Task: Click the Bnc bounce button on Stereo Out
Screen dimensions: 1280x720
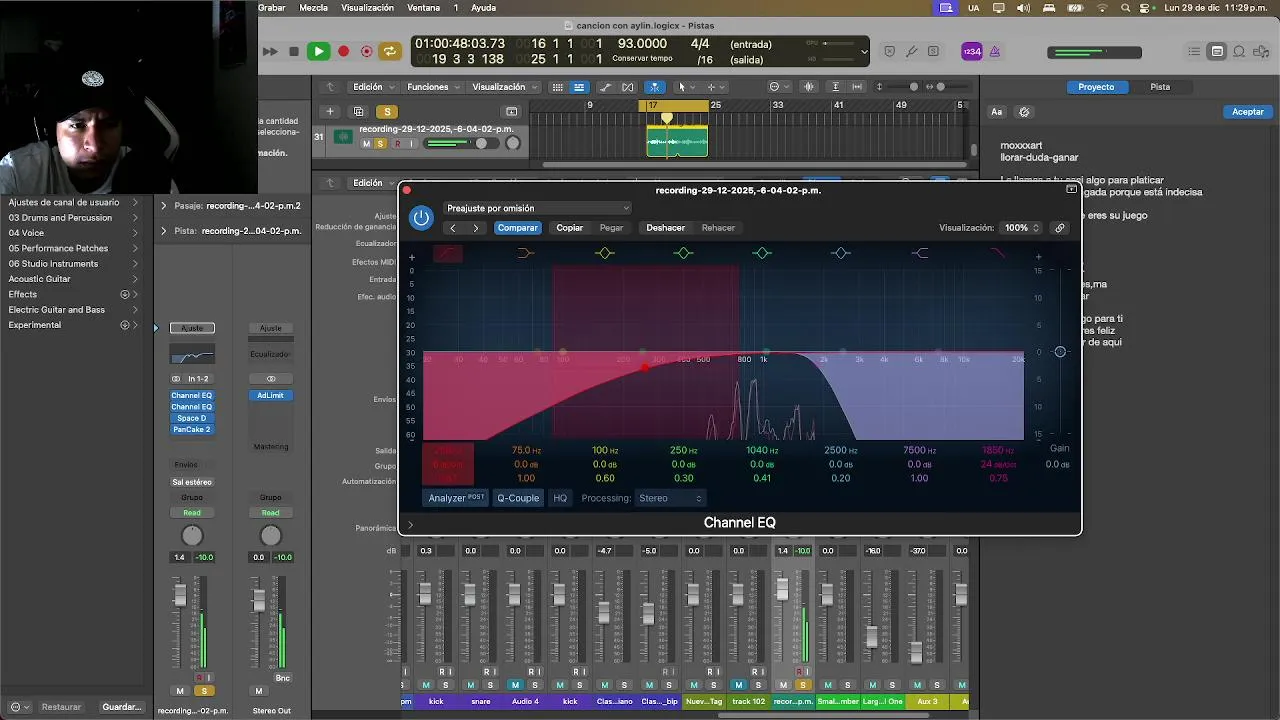Action: point(283,678)
